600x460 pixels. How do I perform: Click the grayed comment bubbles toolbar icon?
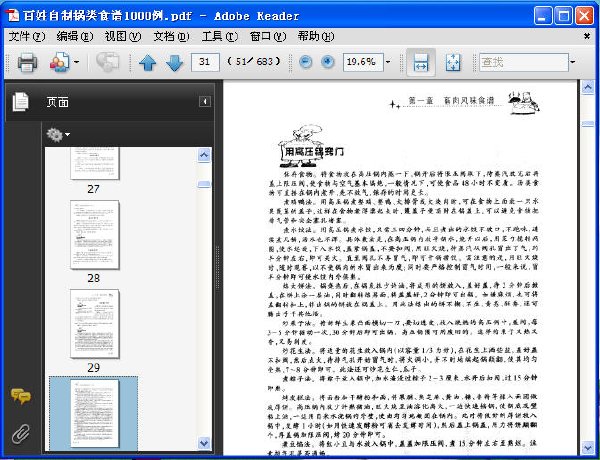point(108,62)
